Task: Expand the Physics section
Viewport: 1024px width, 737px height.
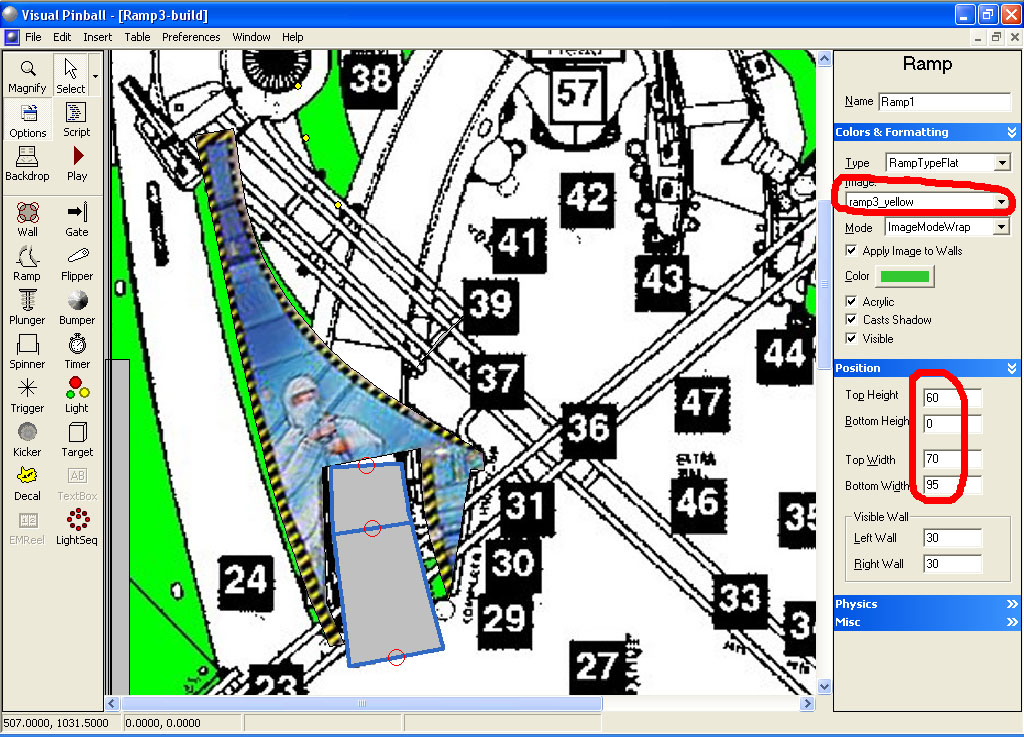Action: pyautogui.click(x=925, y=604)
